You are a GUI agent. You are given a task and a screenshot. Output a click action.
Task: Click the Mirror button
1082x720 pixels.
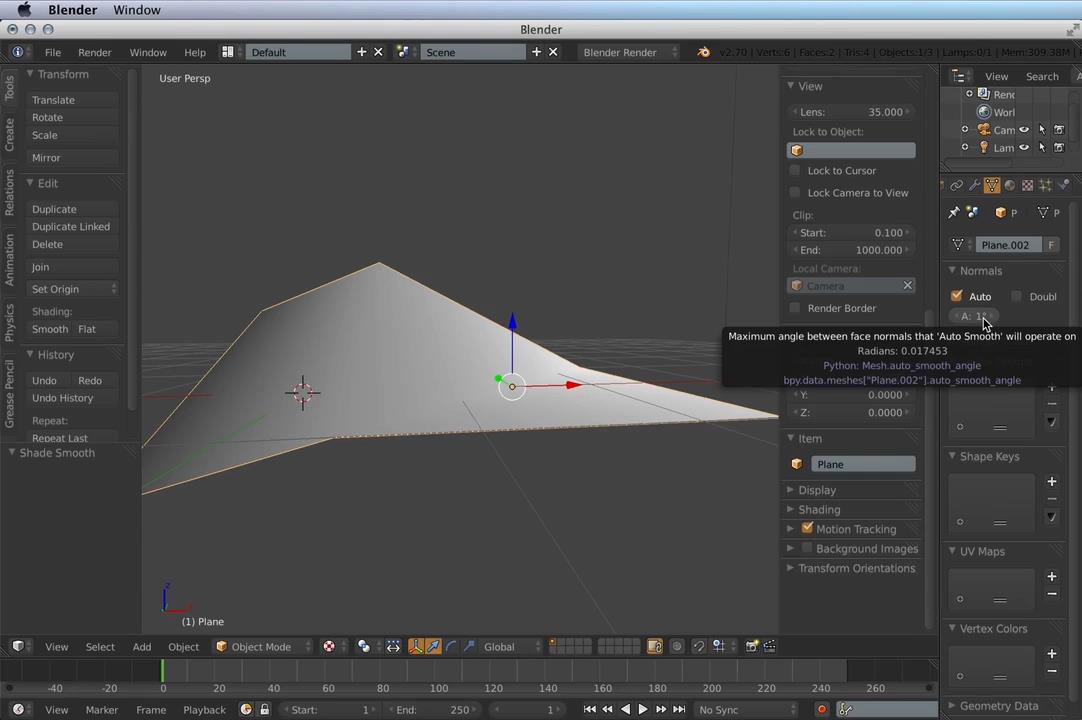pyautogui.click(x=72, y=157)
